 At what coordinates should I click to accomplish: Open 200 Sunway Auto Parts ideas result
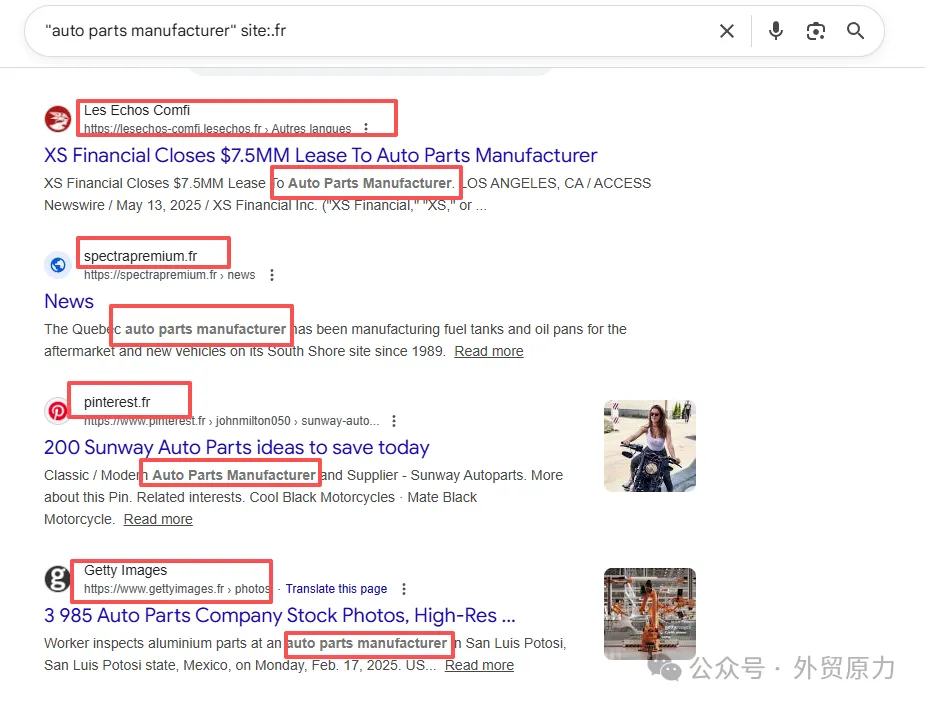coord(237,447)
